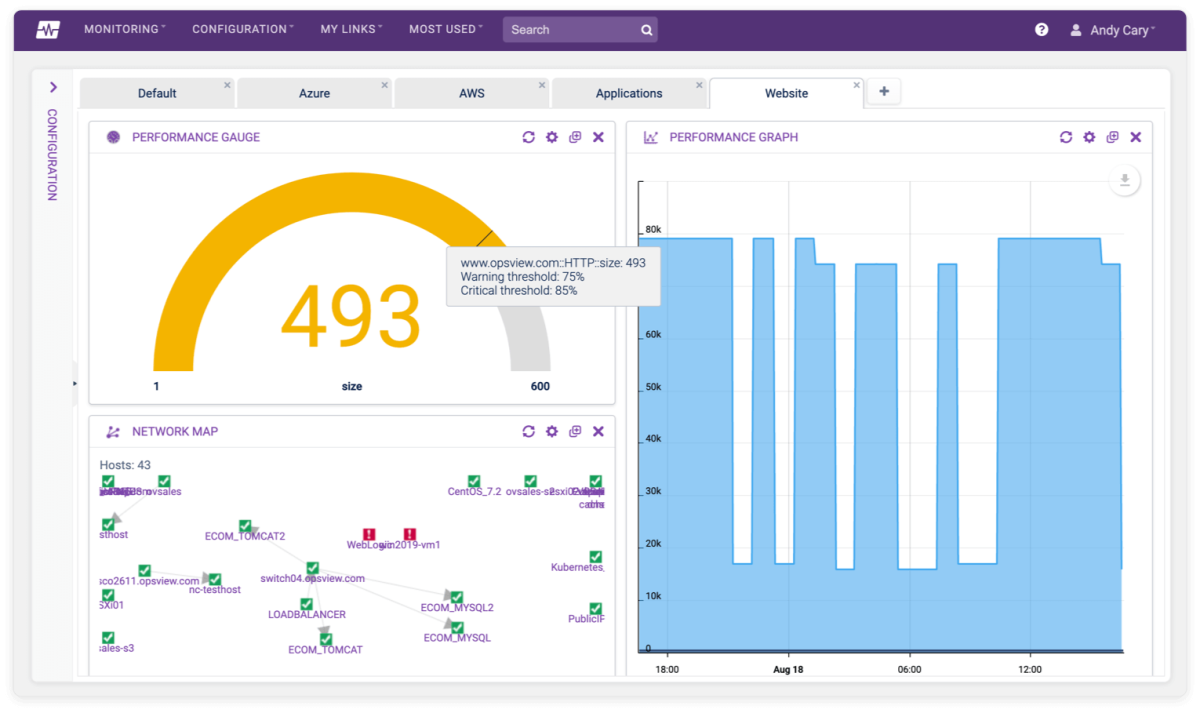Open Network Map widget settings

pos(552,431)
